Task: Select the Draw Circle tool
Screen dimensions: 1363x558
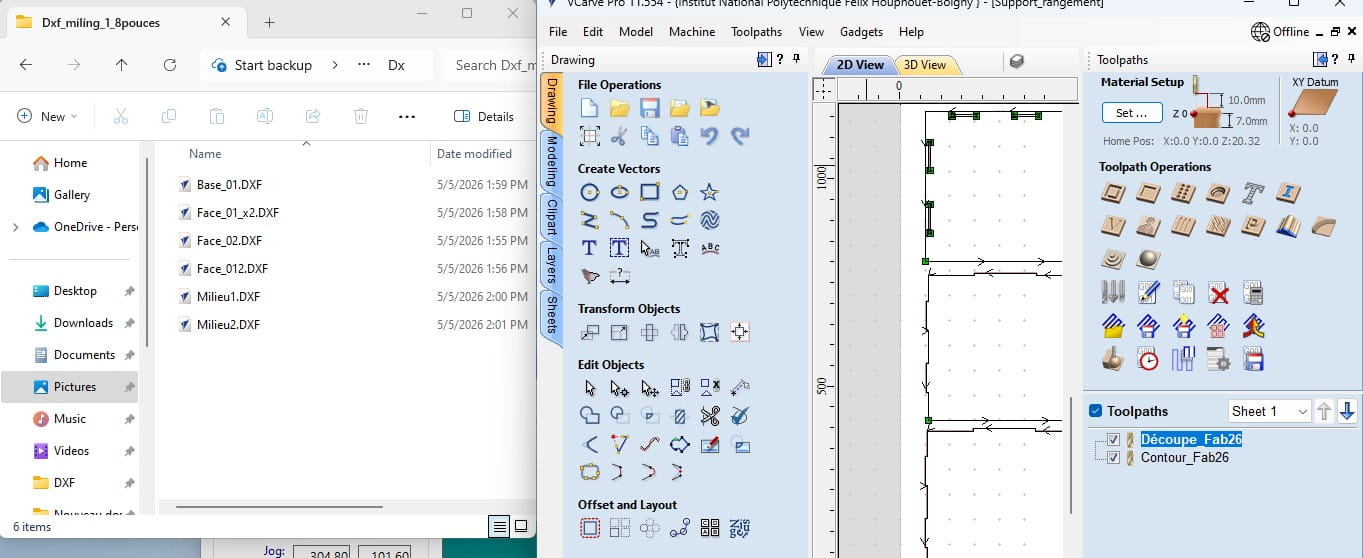Action: pos(590,192)
